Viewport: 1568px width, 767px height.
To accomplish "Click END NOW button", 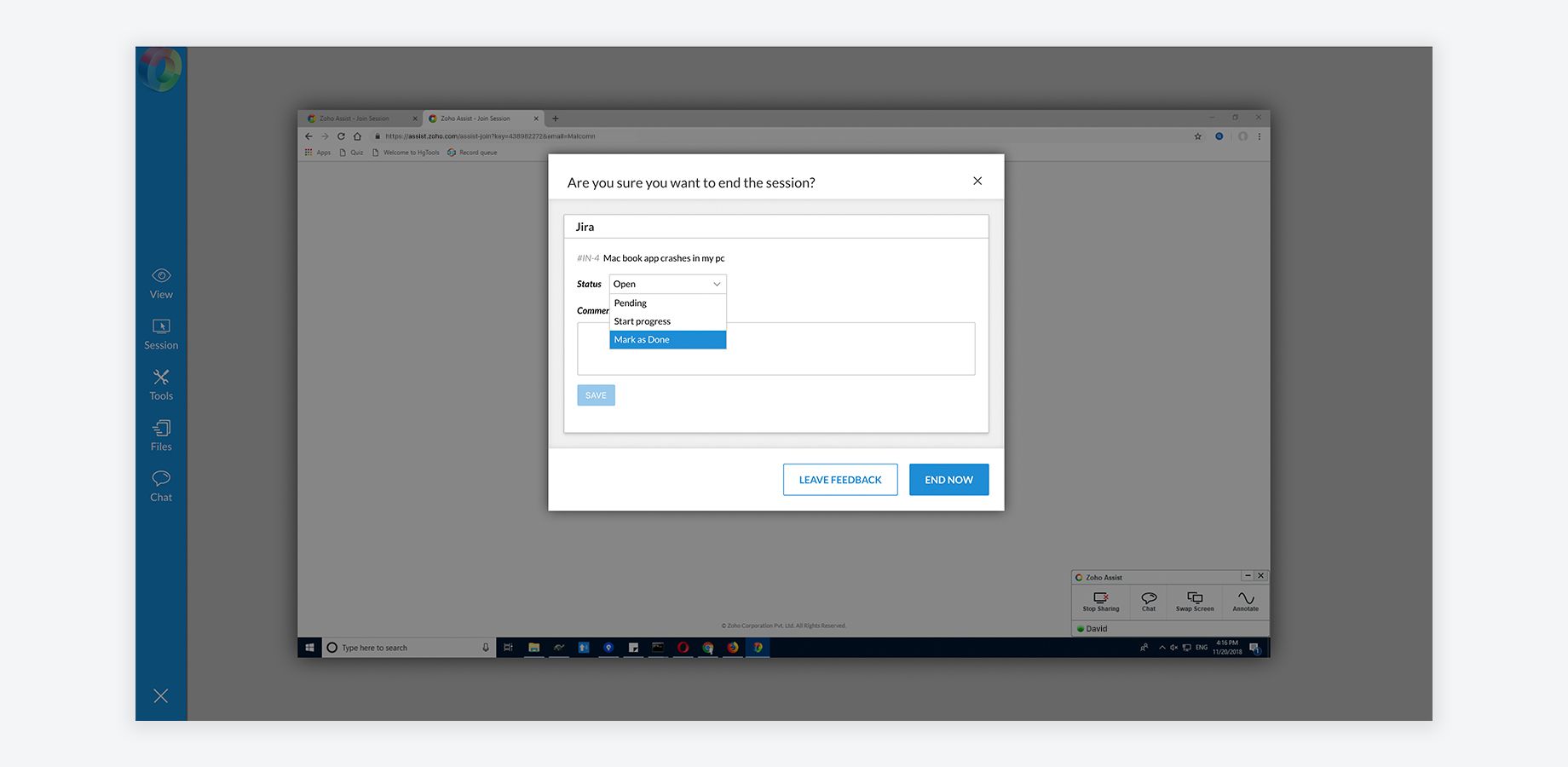I will pos(948,480).
